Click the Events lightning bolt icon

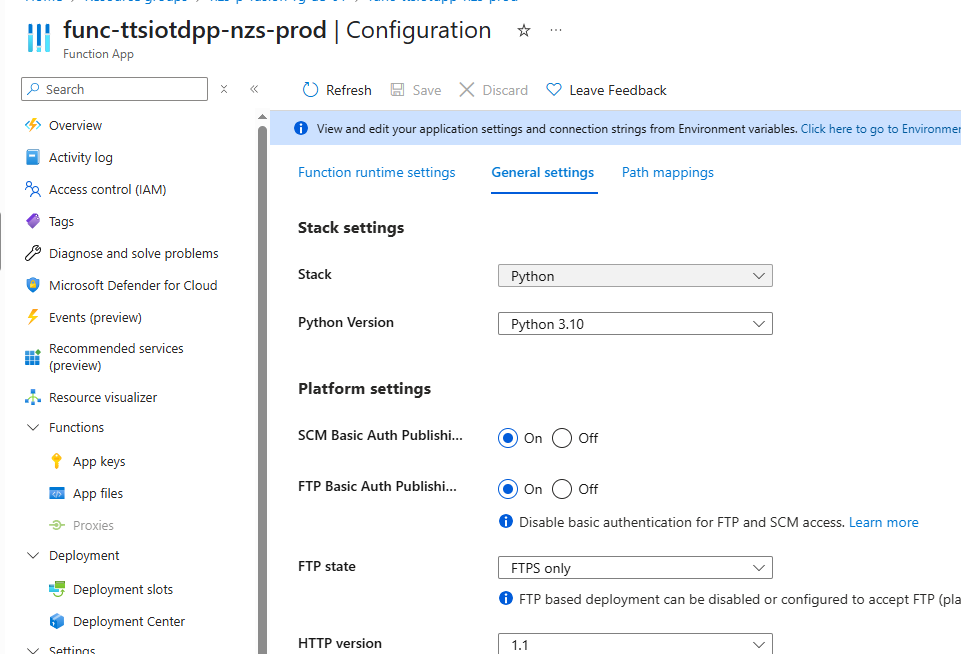[x=32, y=317]
